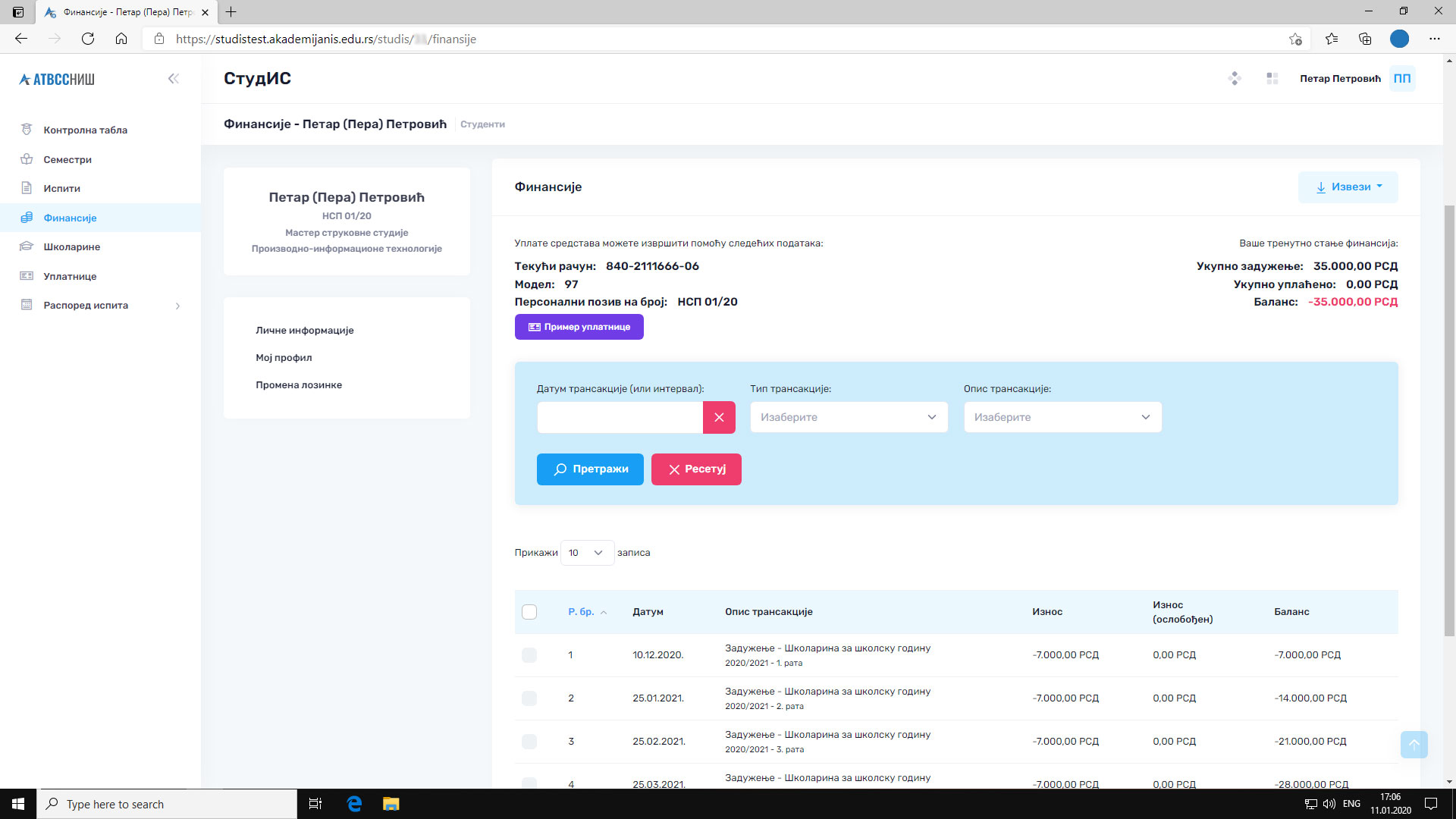Check the checkbox for row 2
This screenshot has width=1456, height=819.
pyautogui.click(x=529, y=698)
